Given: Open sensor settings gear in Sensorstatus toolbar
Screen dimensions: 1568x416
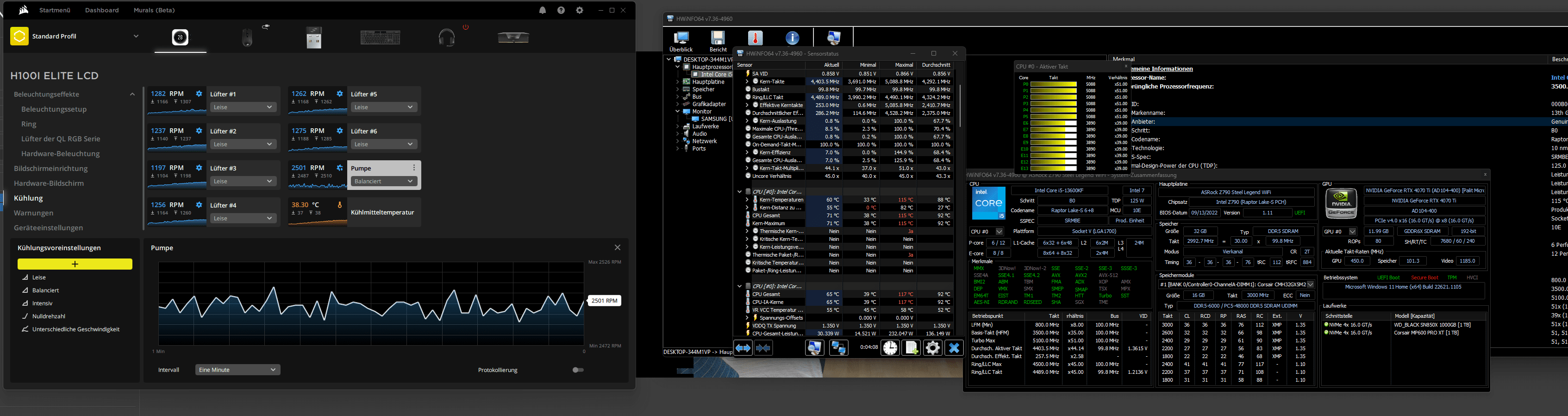Looking at the screenshot, I should [932, 348].
